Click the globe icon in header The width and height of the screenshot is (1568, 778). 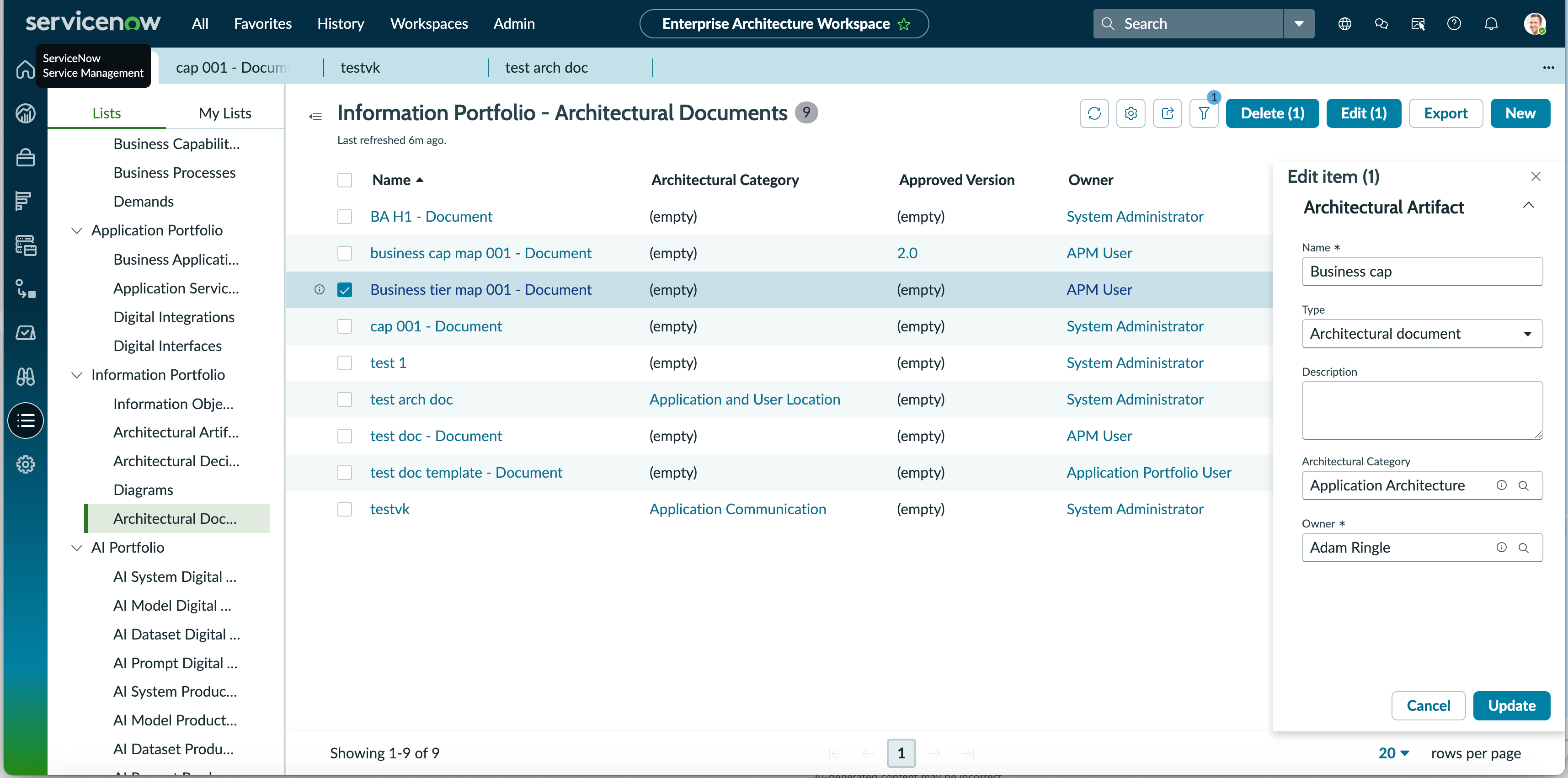pyautogui.click(x=1344, y=24)
